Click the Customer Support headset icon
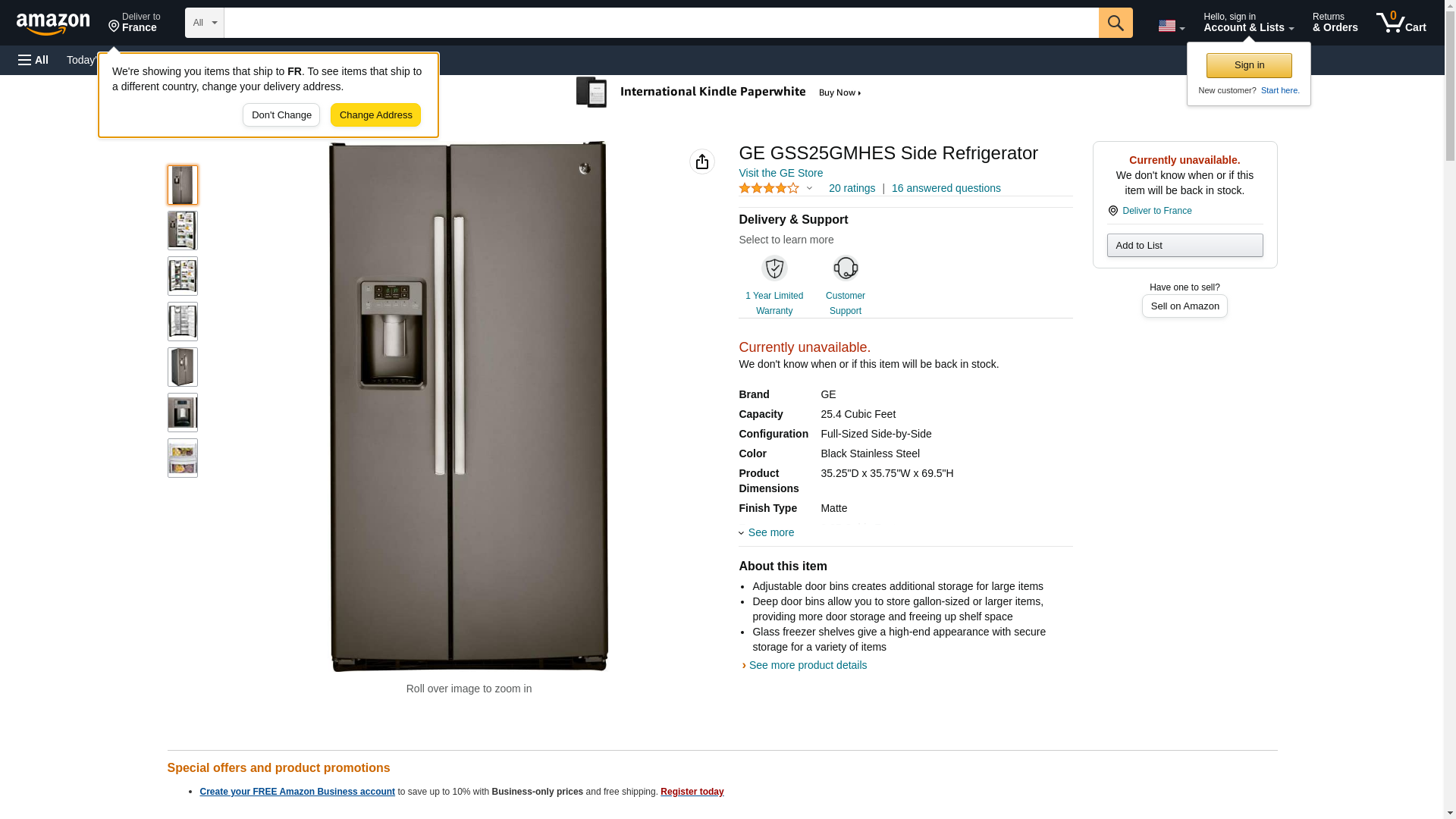Image resolution: width=1456 pixels, height=819 pixels. tap(845, 268)
